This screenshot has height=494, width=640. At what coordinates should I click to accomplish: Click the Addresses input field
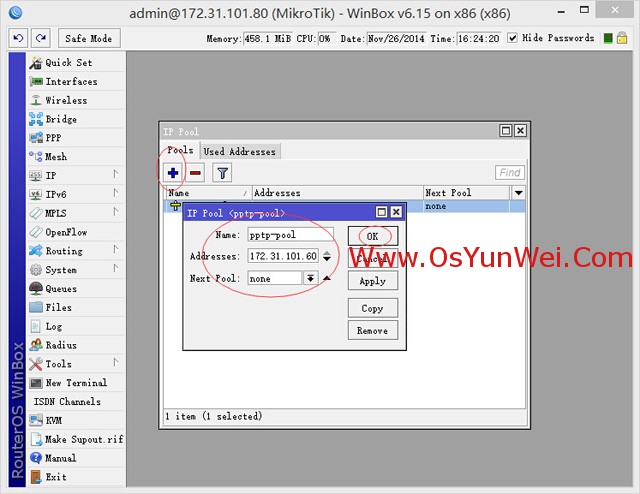(x=283, y=256)
